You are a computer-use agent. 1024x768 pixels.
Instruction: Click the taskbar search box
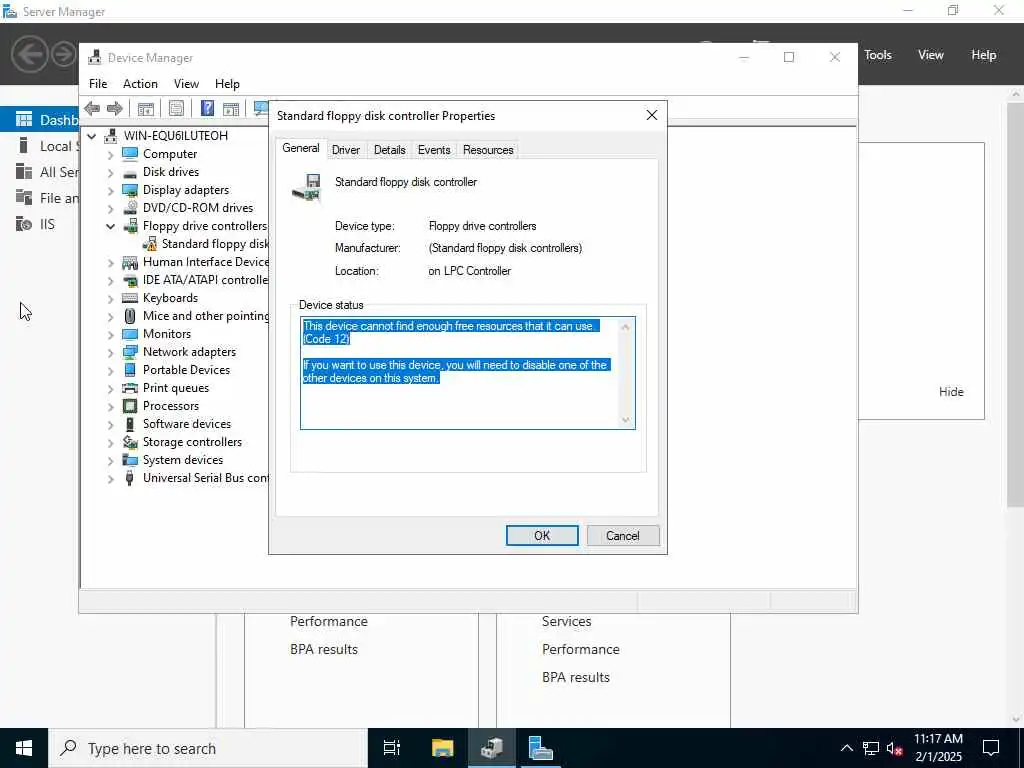(x=208, y=748)
